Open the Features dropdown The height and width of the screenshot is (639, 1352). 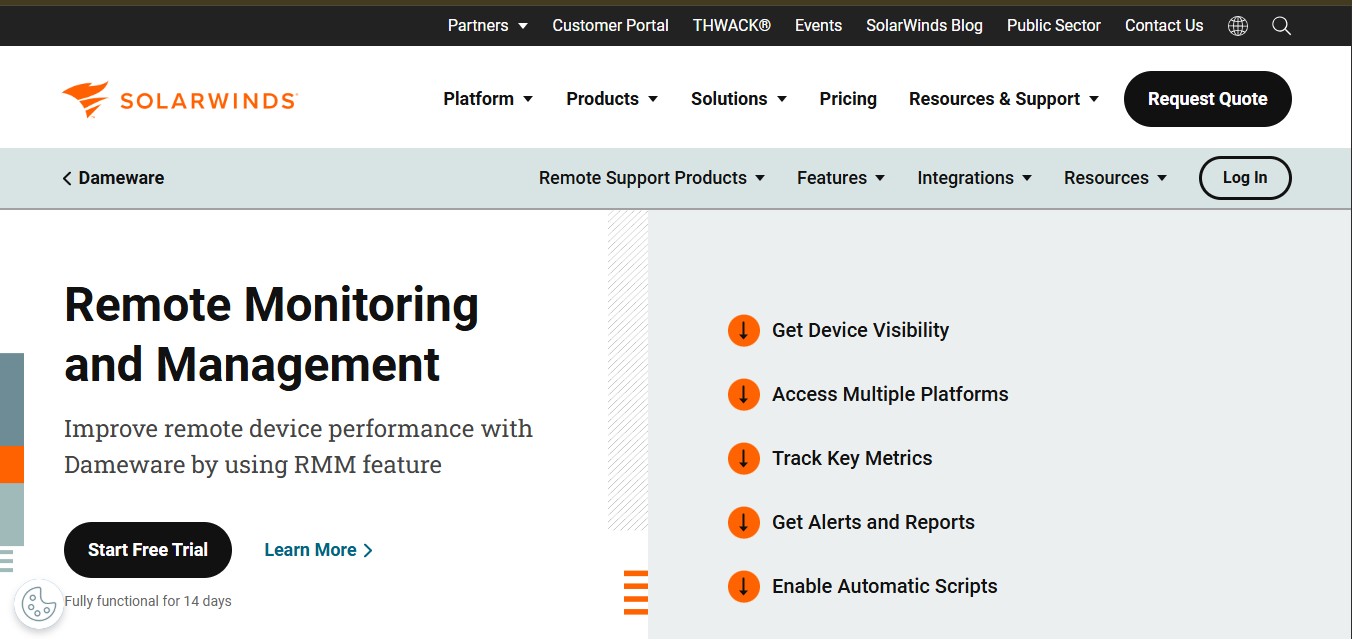pos(840,178)
